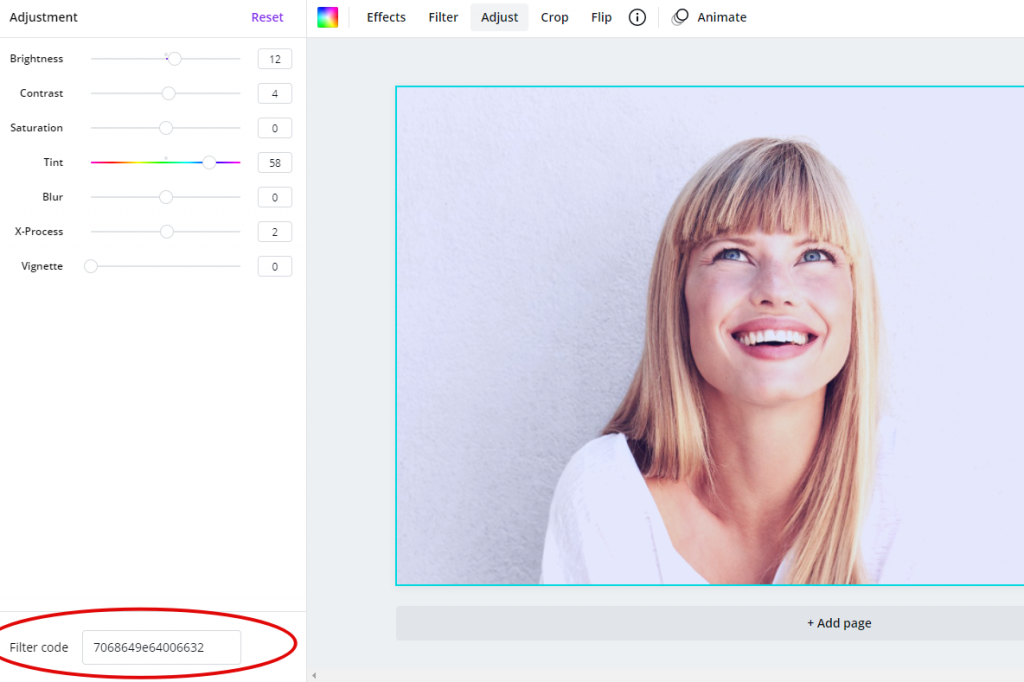
Task: Click the Blur slider handle
Action: pos(166,197)
